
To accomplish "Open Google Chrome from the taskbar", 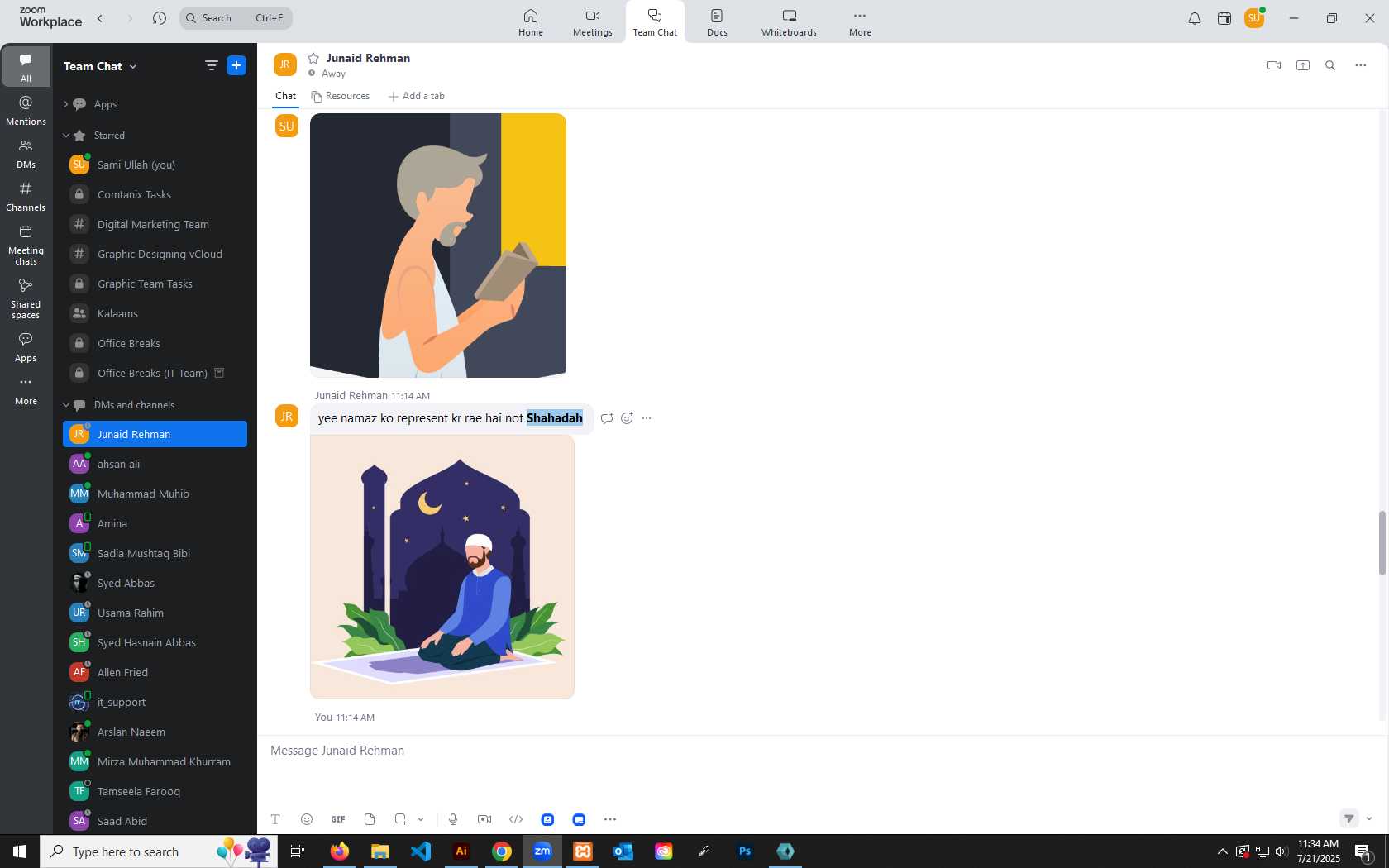I will coord(502,851).
